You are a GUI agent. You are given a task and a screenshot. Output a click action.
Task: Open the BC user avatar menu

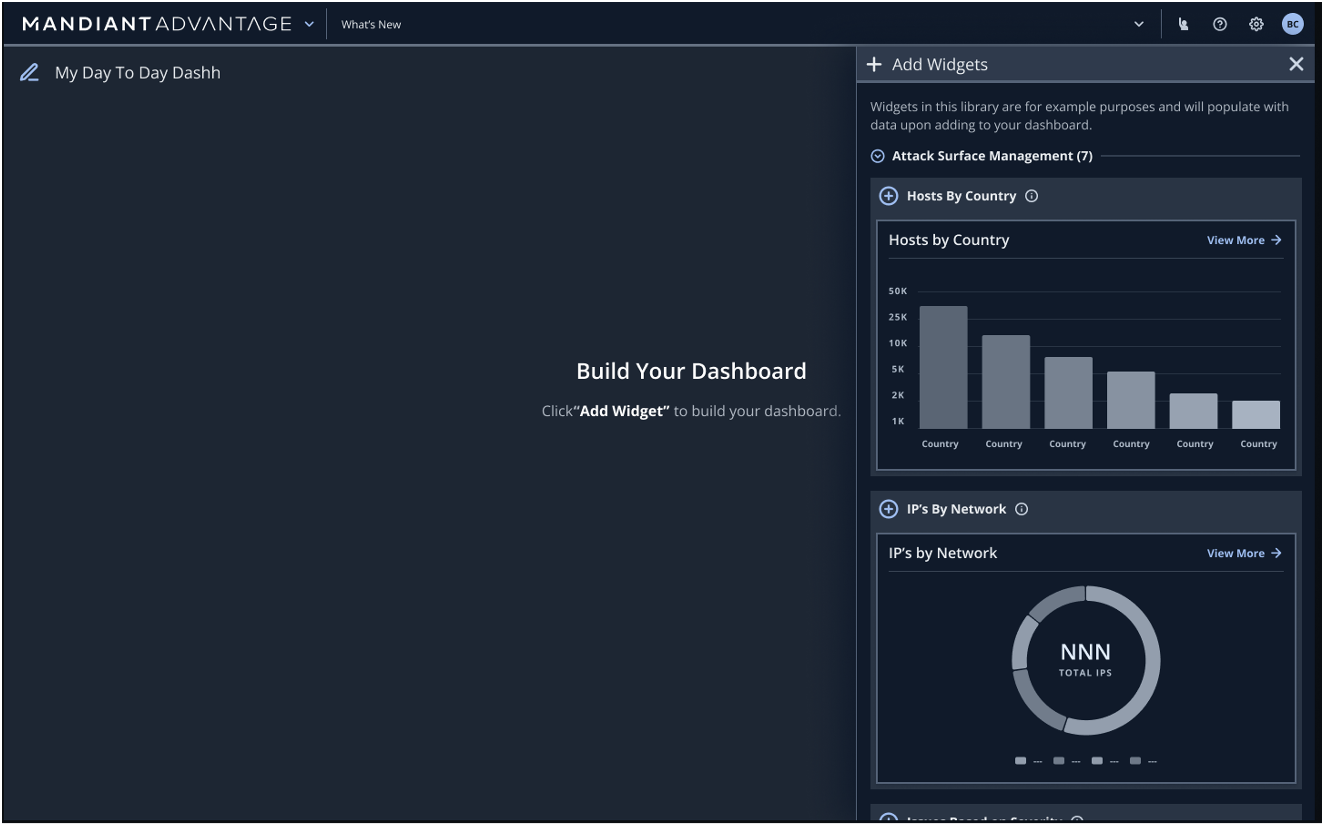point(1292,23)
